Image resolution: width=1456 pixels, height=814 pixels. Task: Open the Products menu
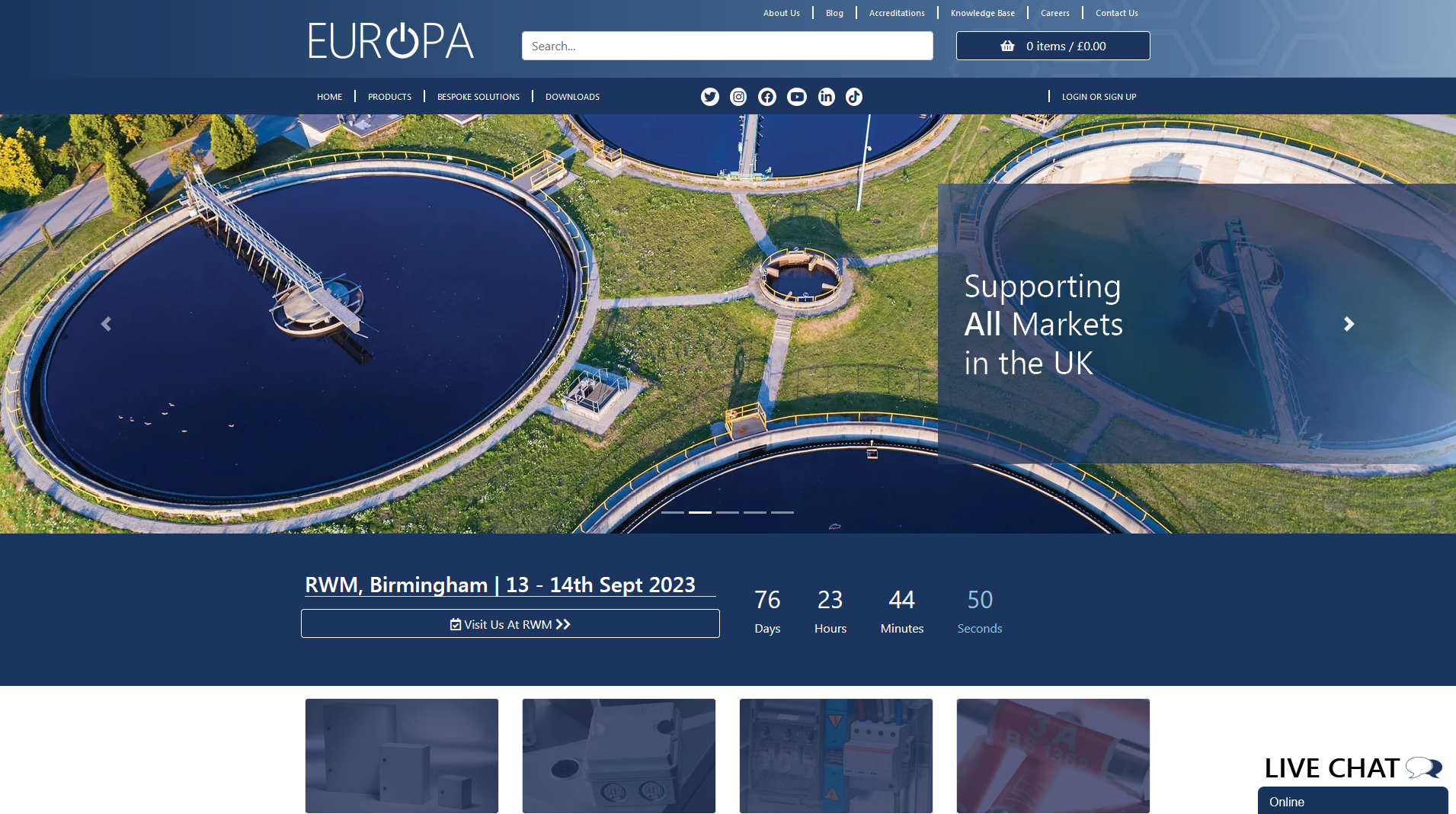pyautogui.click(x=389, y=97)
